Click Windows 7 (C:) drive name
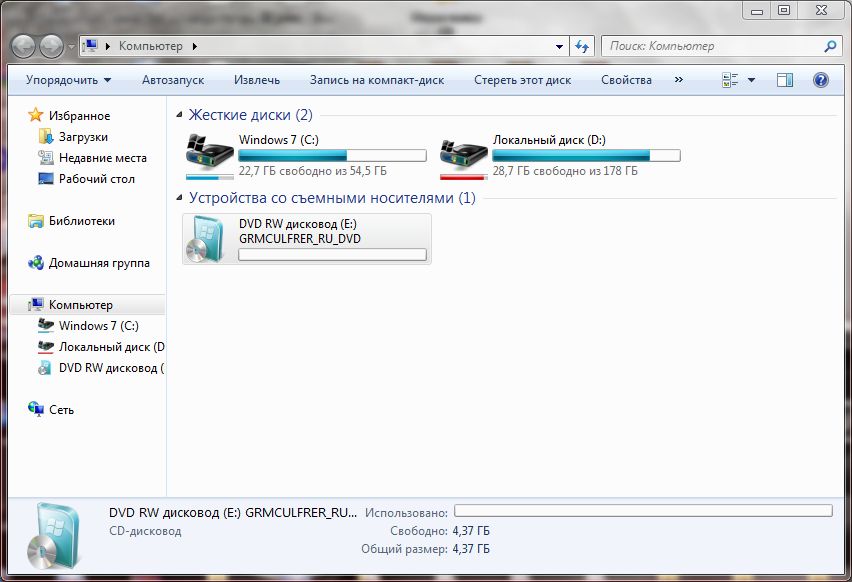This screenshot has width=852, height=582. tap(279, 140)
